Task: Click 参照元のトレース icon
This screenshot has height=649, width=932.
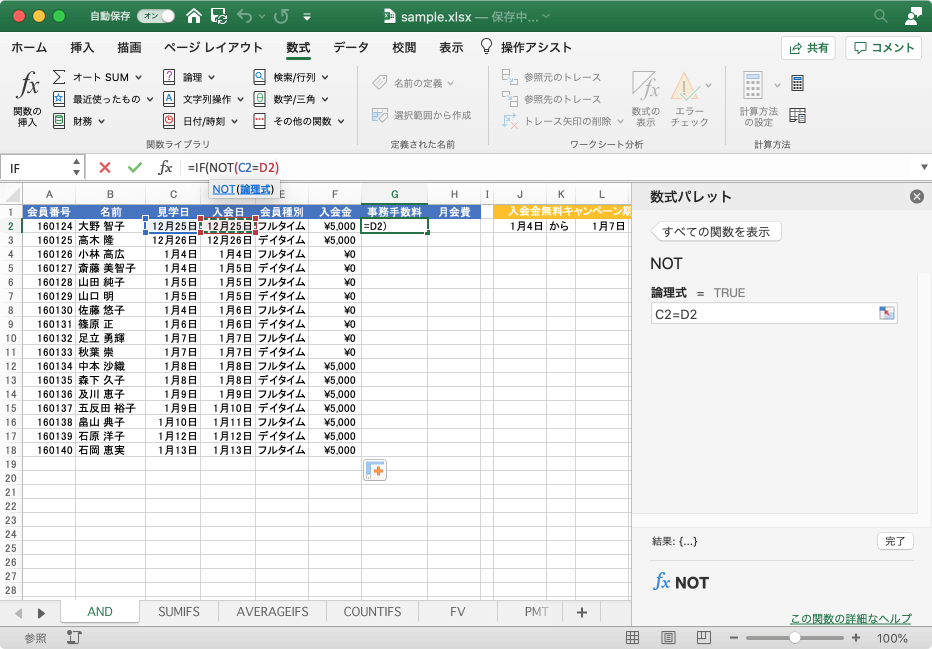Action: [509, 77]
